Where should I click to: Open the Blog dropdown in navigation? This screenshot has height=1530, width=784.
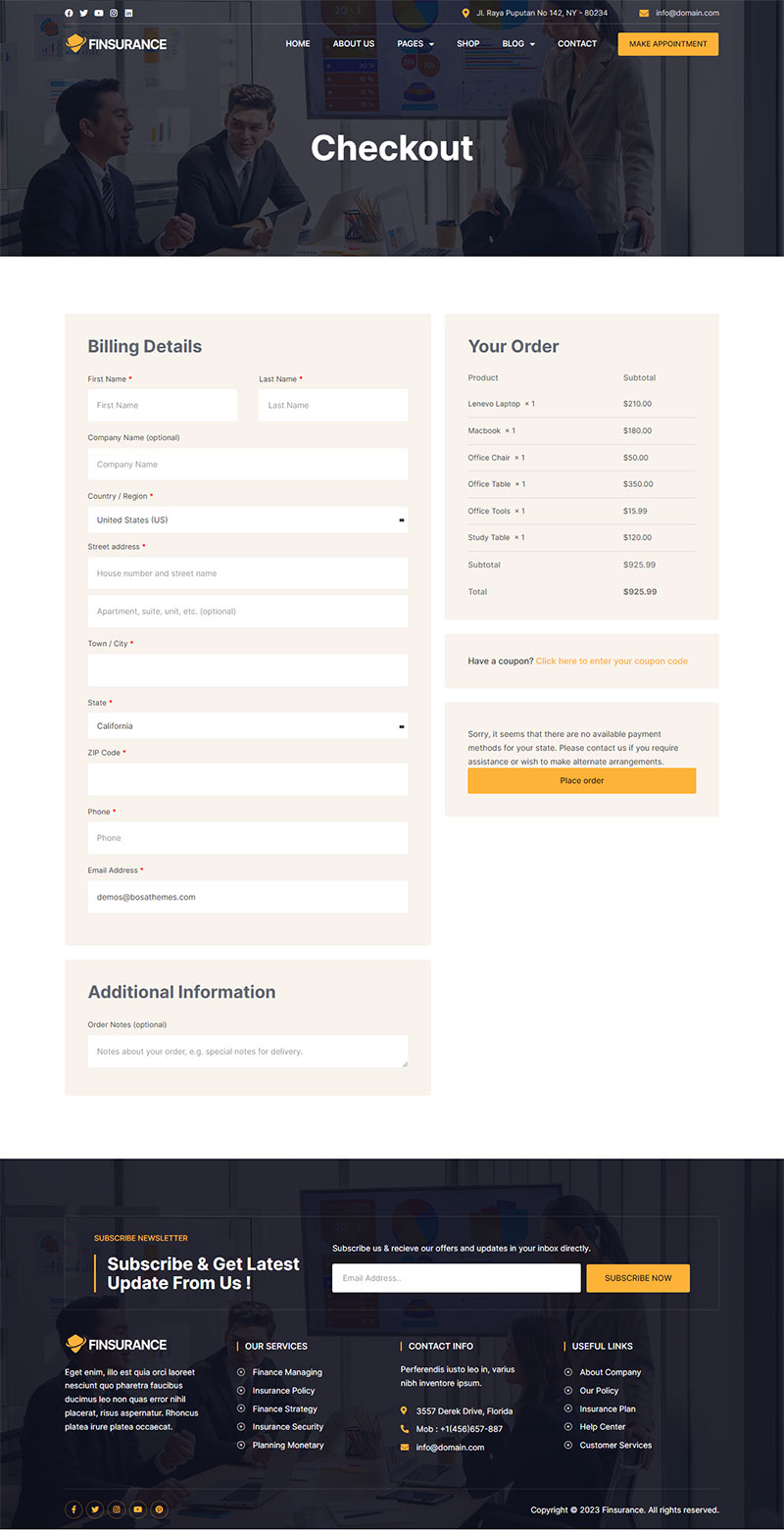click(x=517, y=44)
